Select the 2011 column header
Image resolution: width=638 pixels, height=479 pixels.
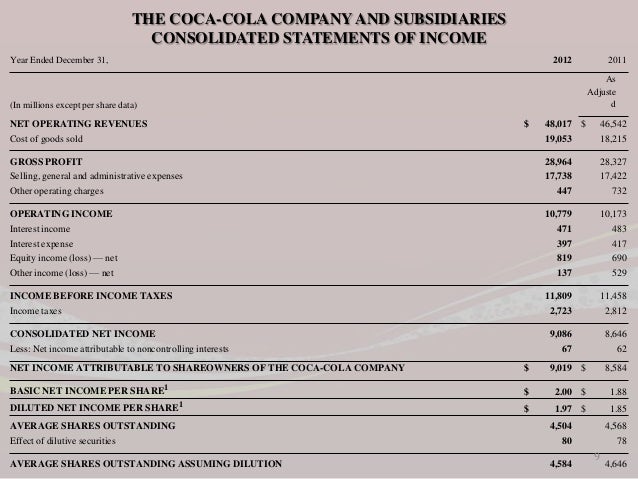[x=617, y=60]
